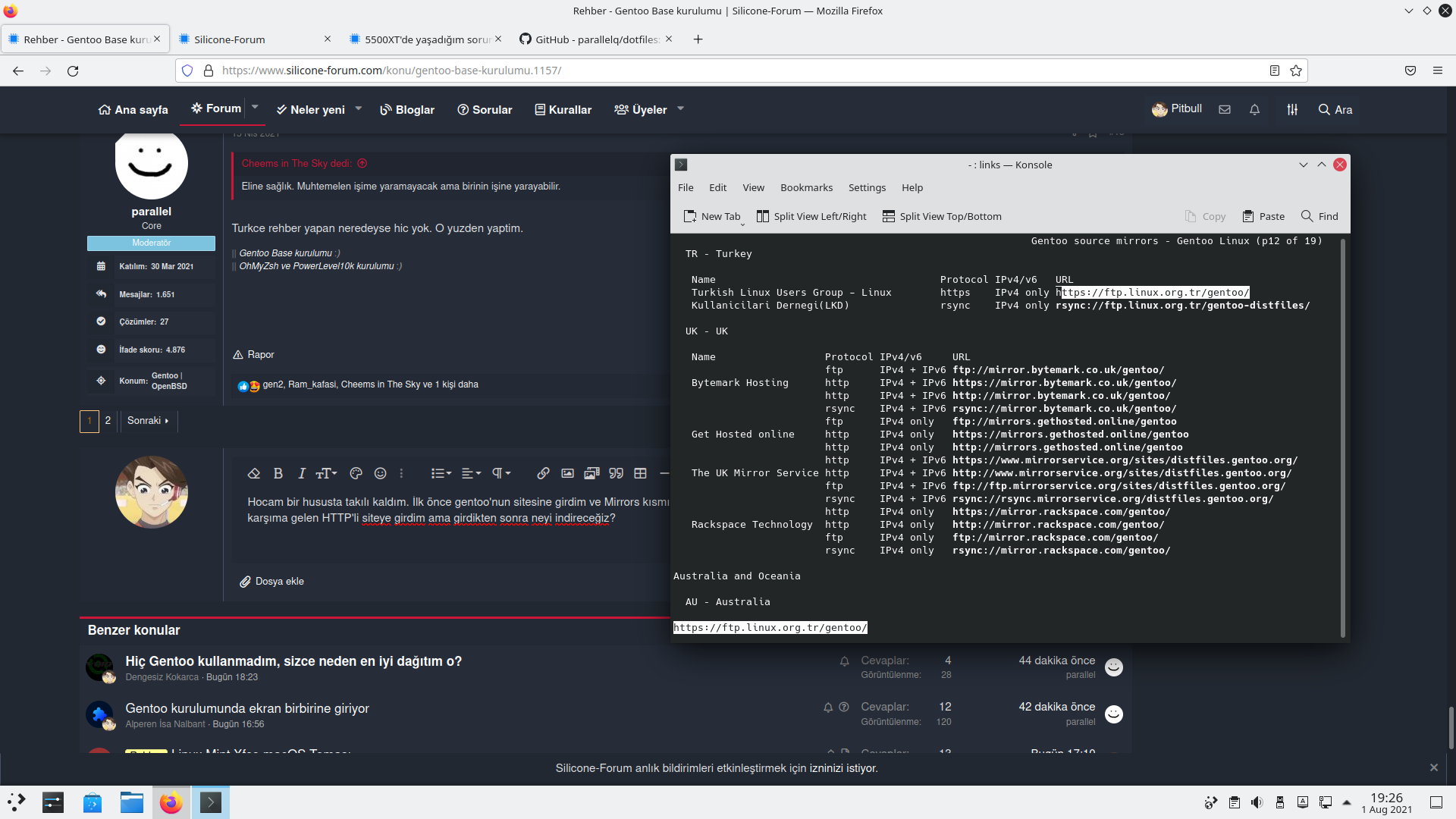Open the clipboard icon in system tray
The image size is (1456, 819).
pos(1234,802)
